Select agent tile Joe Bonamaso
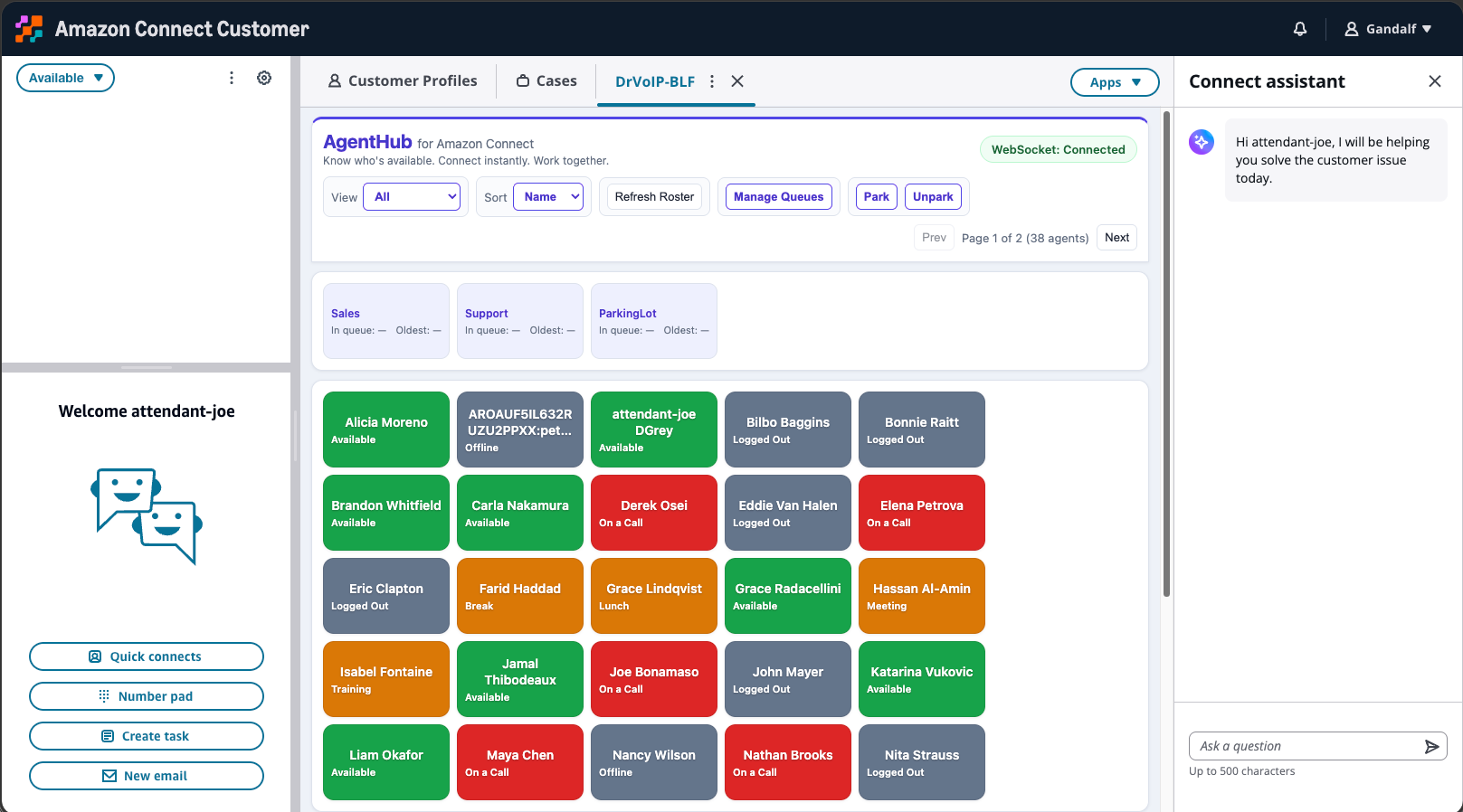 [x=654, y=679]
